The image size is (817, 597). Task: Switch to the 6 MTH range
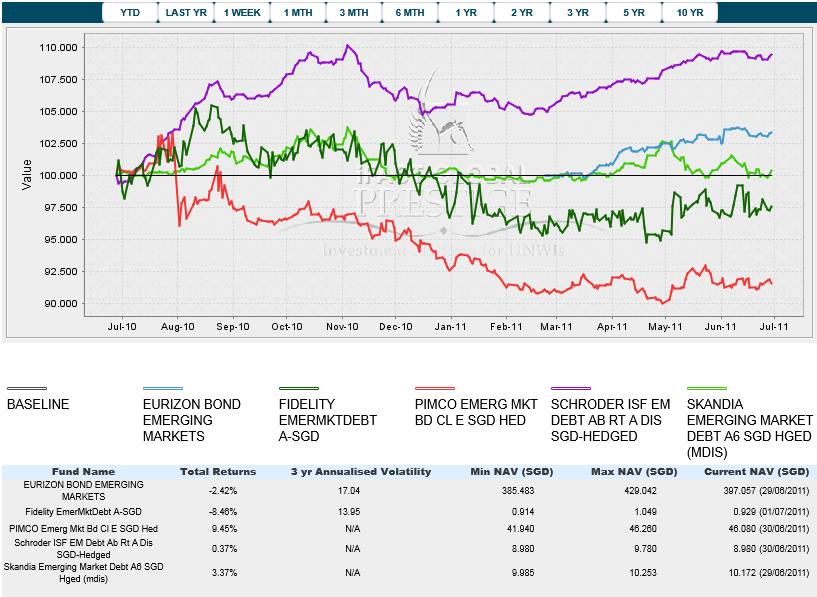click(x=410, y=13)
